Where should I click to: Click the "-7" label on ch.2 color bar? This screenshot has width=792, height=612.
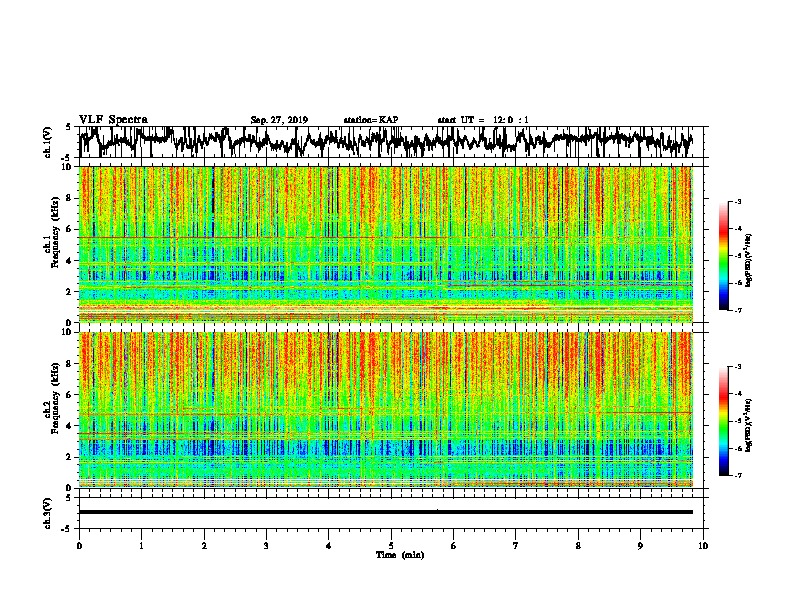point(737,475)
